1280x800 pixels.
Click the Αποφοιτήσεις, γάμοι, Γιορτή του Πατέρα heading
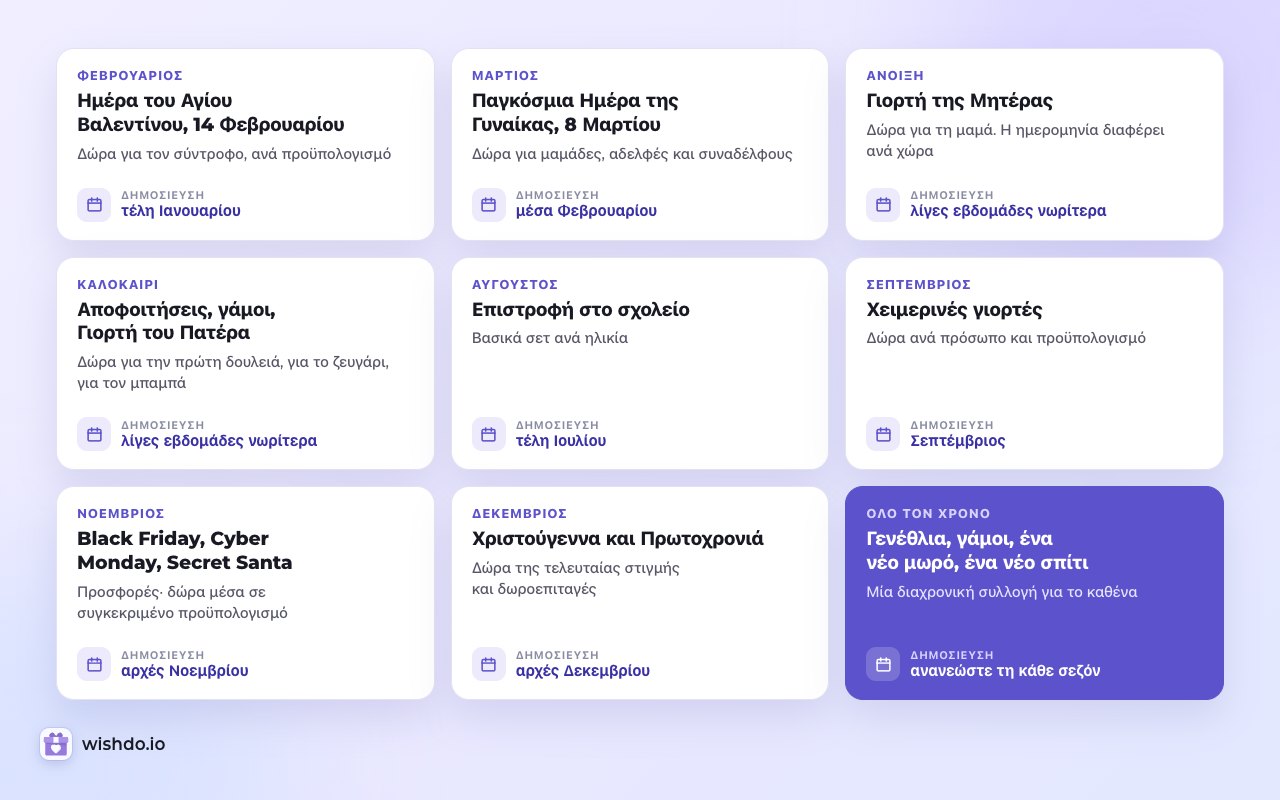coord(176,321)
